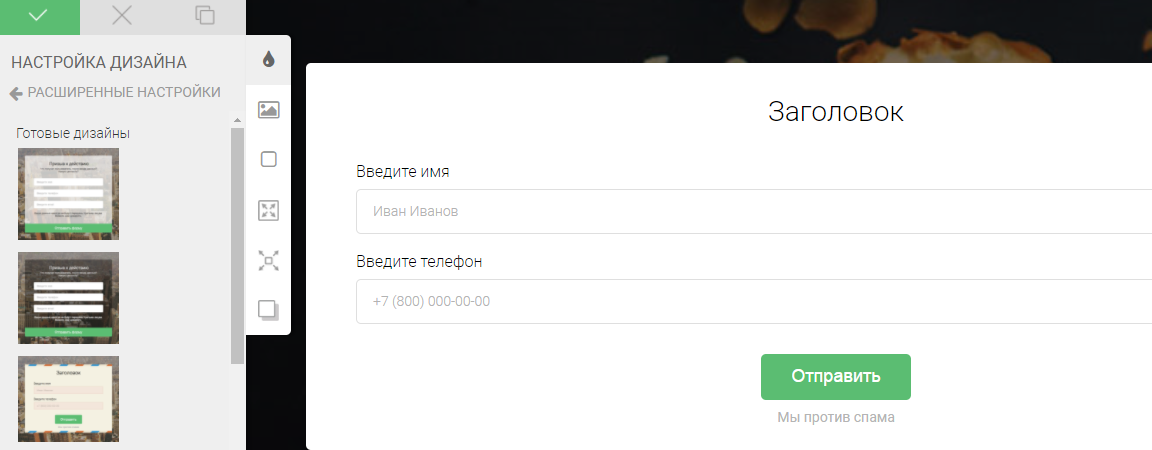This screenshot has width=1152, height=450.
Task: Click the Мы против спама text
Action: [835, 418]
